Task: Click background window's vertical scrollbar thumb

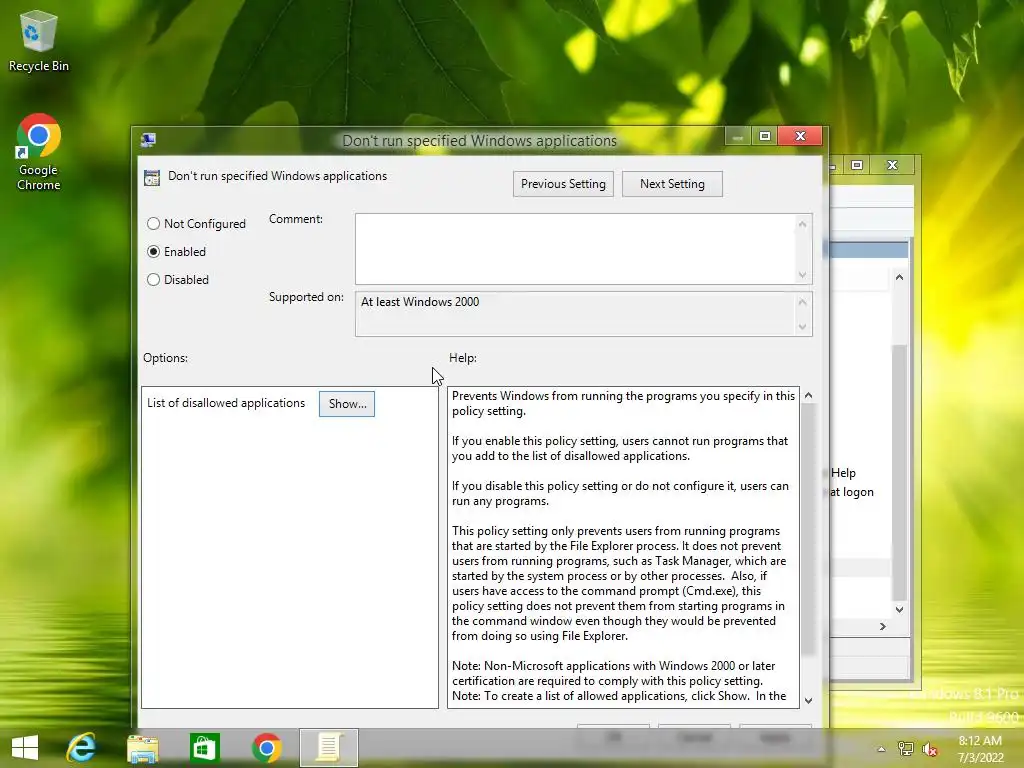Action: tap(899, 472)
